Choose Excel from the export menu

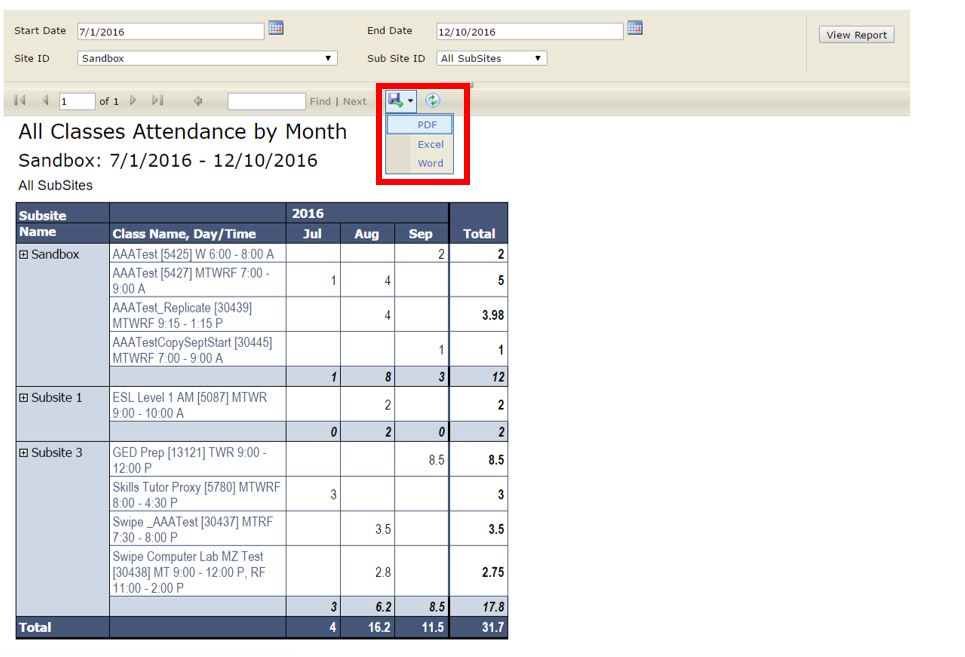tap(430, 144)
